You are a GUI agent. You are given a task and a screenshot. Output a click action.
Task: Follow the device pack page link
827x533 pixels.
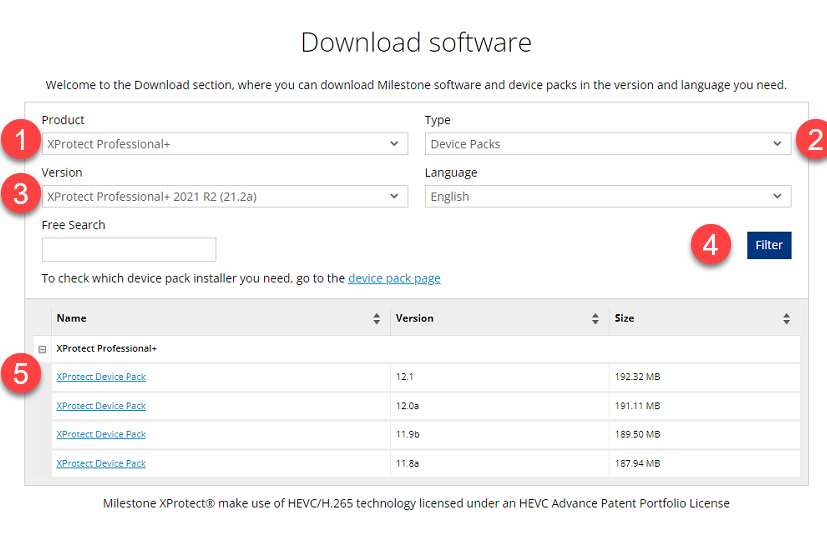click(x=394, y=278)
